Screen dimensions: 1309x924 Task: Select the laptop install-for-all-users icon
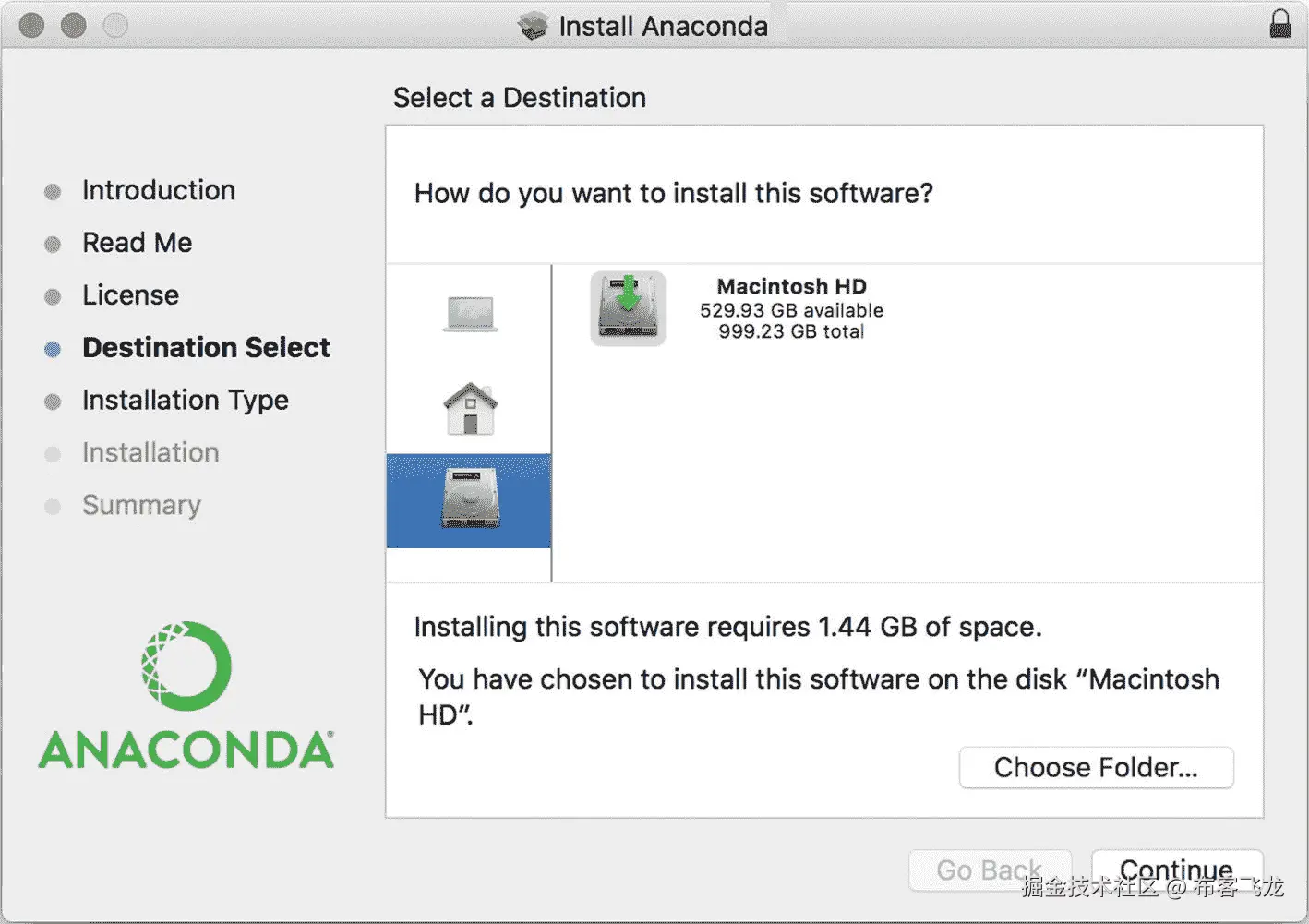click(470, 314)
